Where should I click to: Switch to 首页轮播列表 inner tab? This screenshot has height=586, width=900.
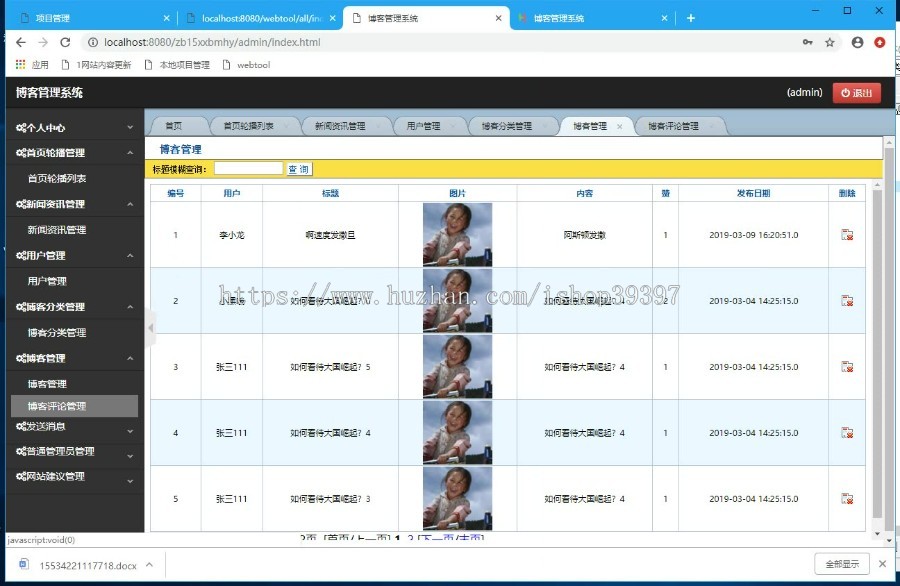249,126
